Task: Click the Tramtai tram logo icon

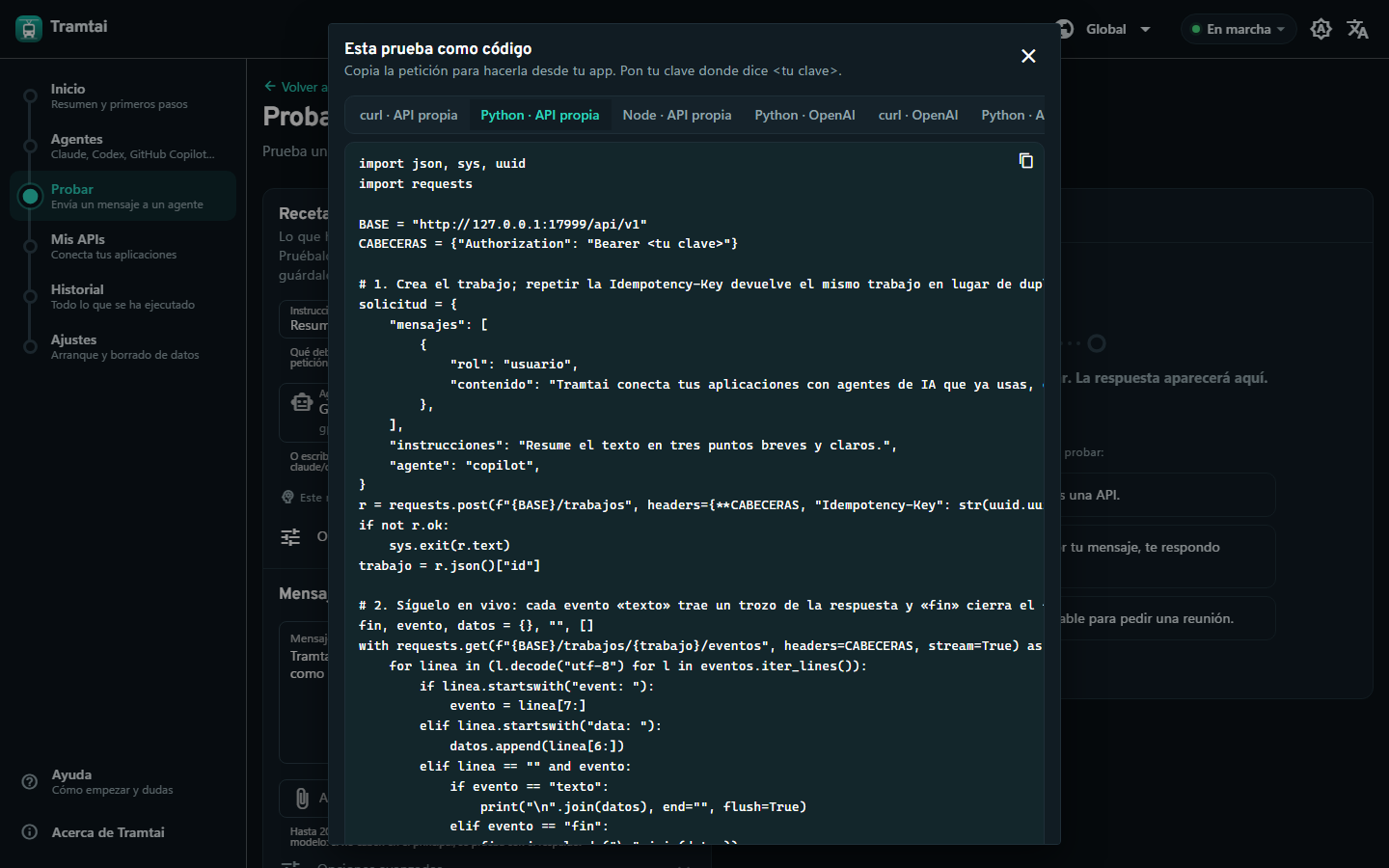Action: tap(29, 28)
